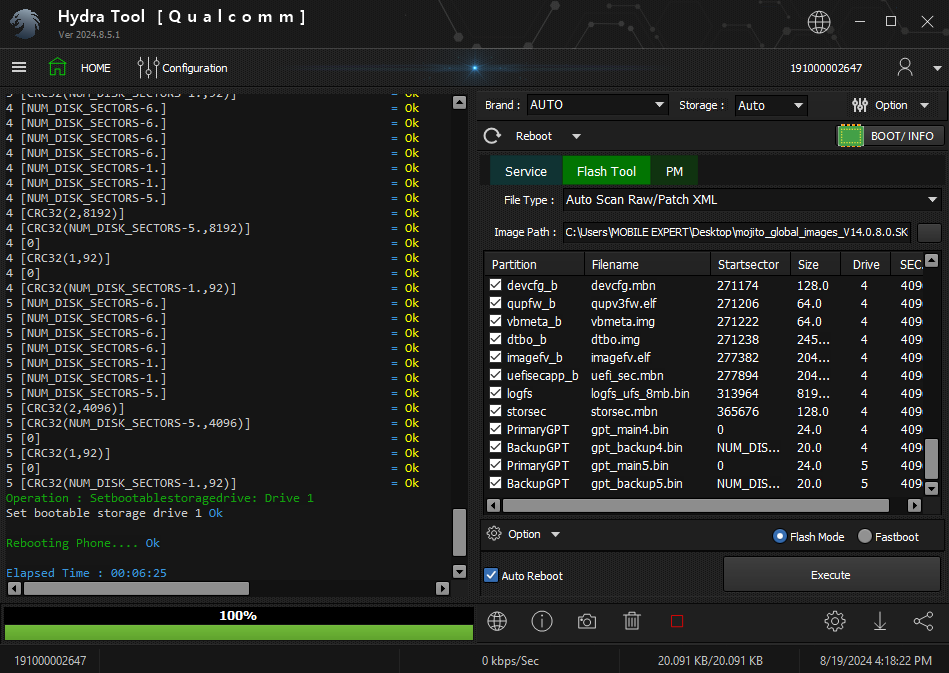
Task: Open Configuration sliders icon
Action: 148,68
